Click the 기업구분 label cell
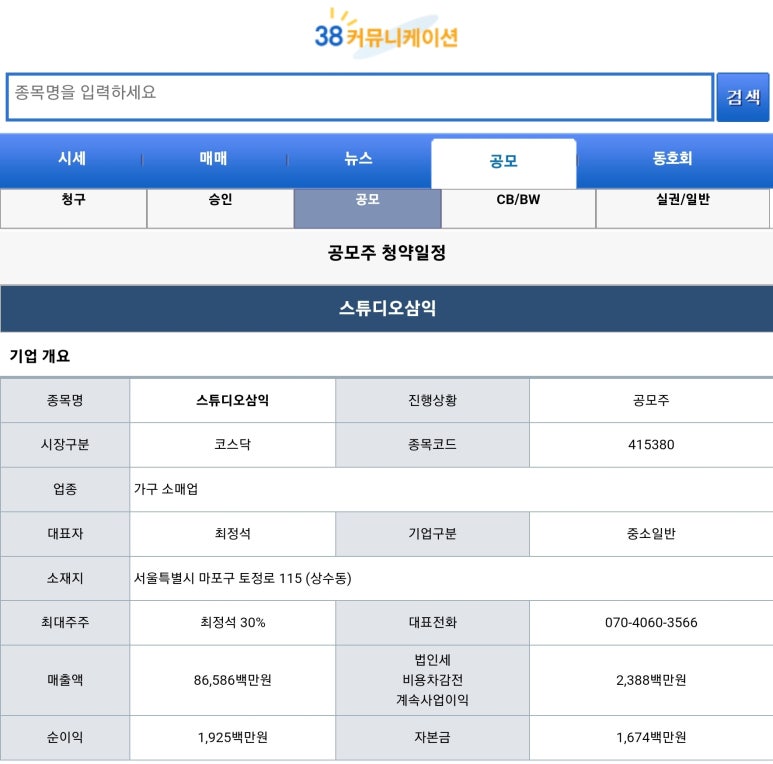The width and height of the screenshot is (773, 764). pos(432,534)
